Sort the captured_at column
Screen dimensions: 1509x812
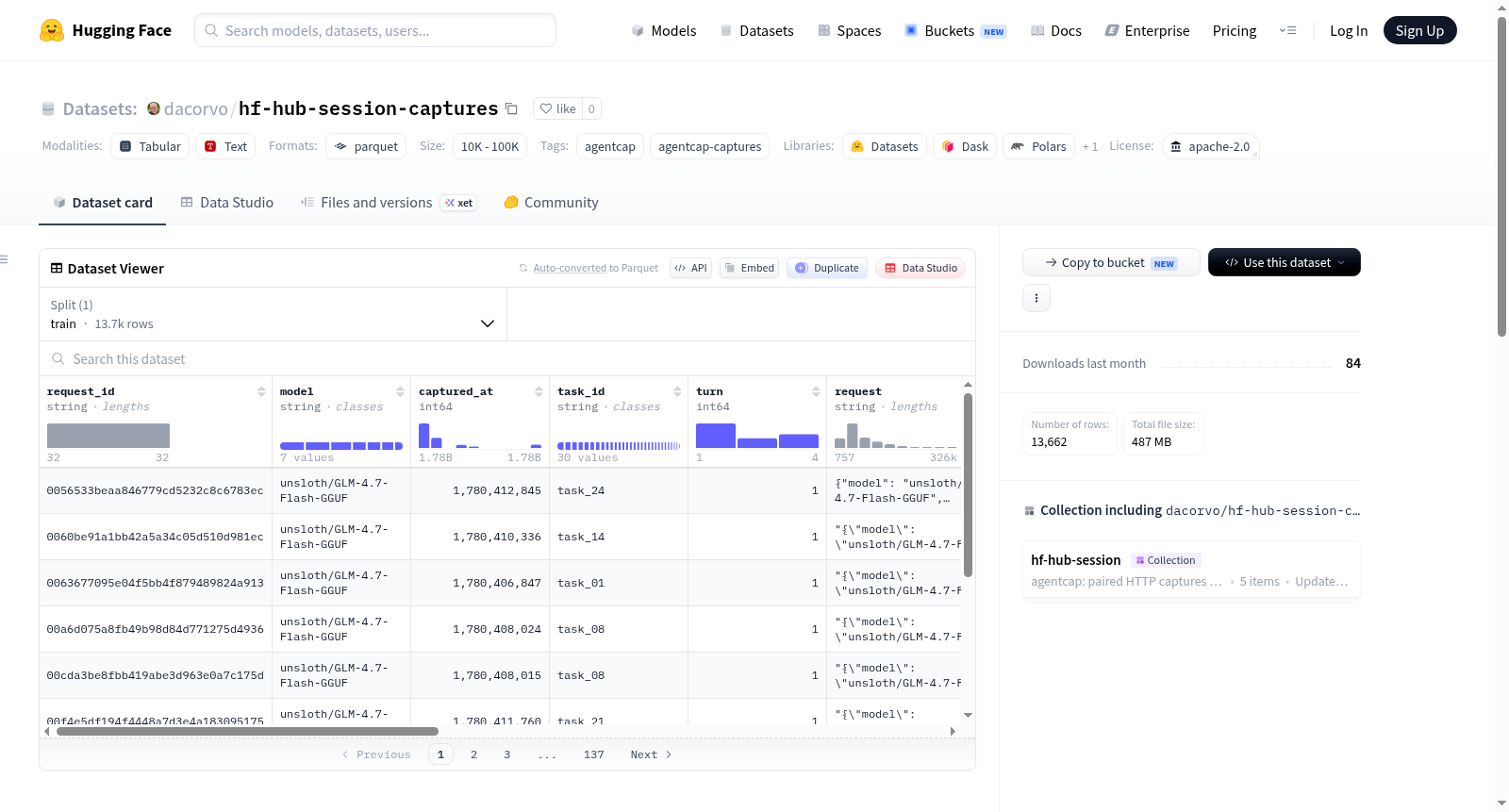(539, 391)
